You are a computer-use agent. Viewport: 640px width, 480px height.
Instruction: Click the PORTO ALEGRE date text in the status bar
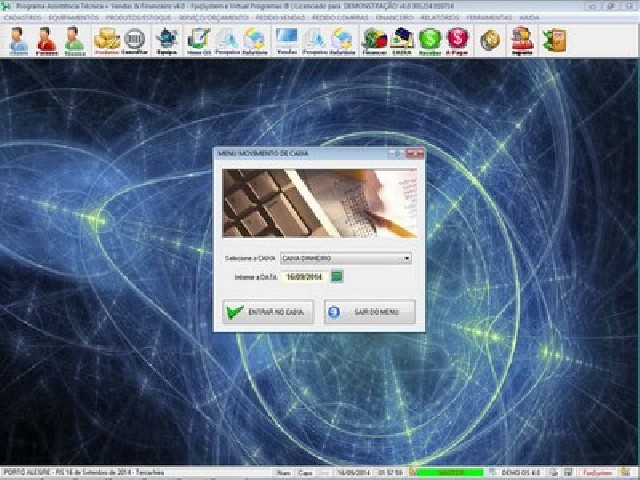tap(84, 473)
